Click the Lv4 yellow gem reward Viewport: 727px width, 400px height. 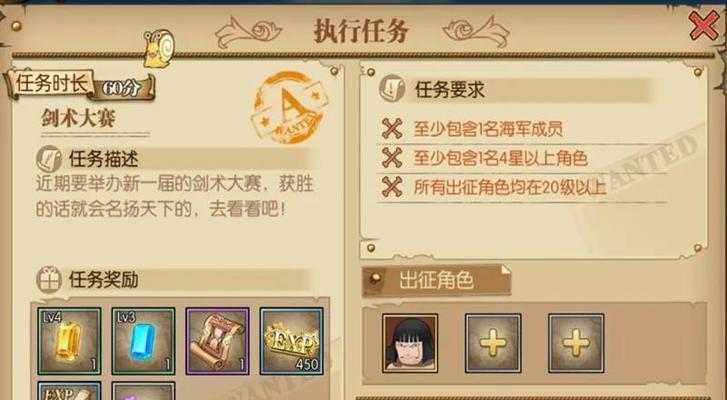[69, 341]
